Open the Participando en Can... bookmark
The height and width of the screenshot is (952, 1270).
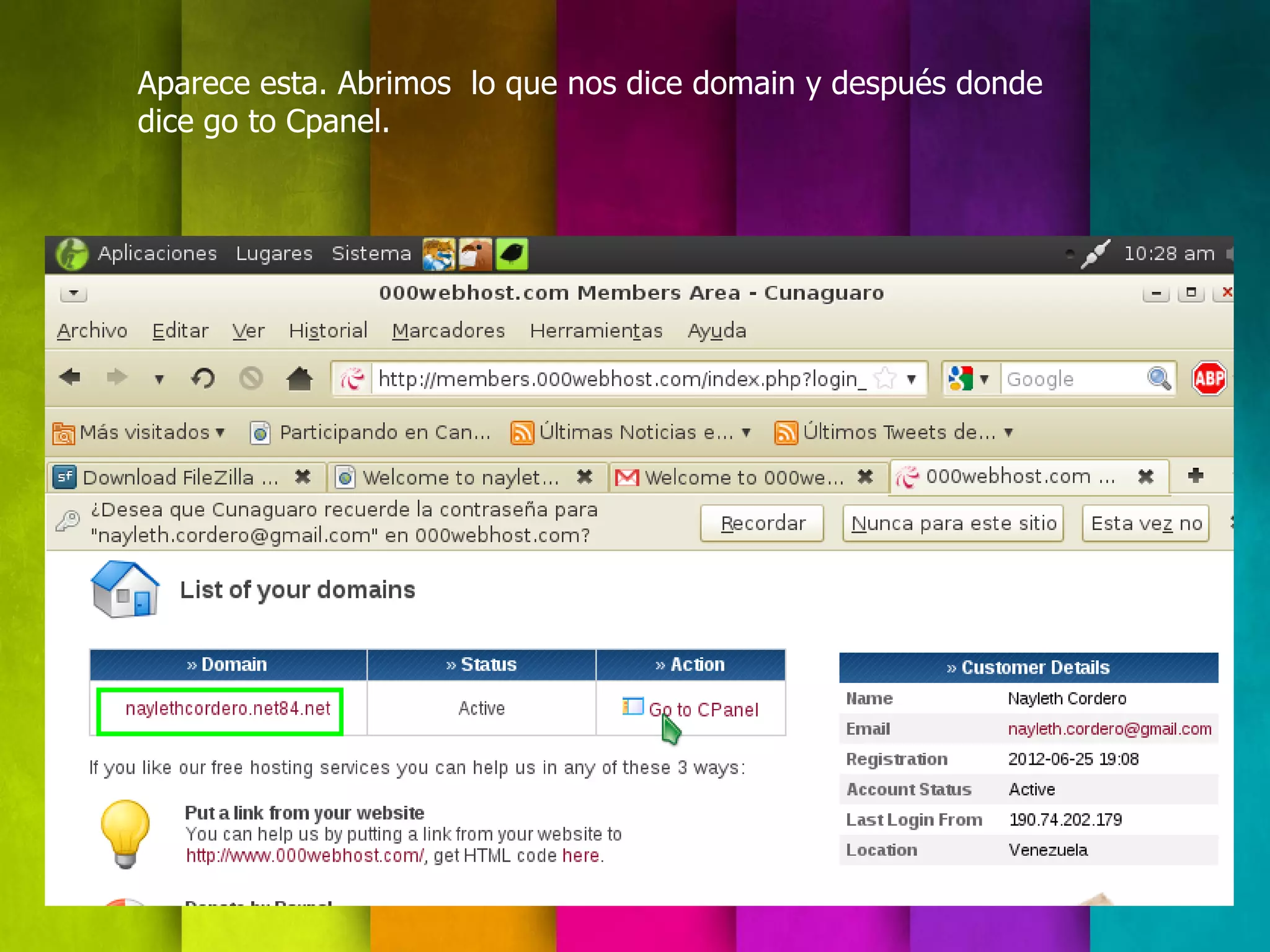370,432
